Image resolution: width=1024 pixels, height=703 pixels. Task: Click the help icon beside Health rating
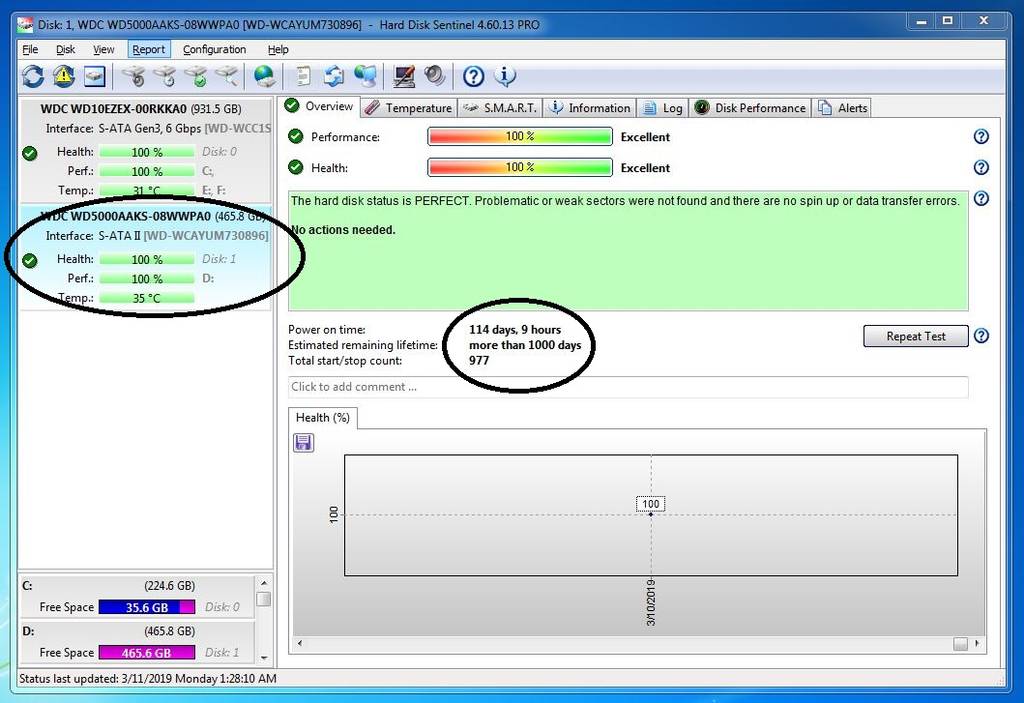981,167
